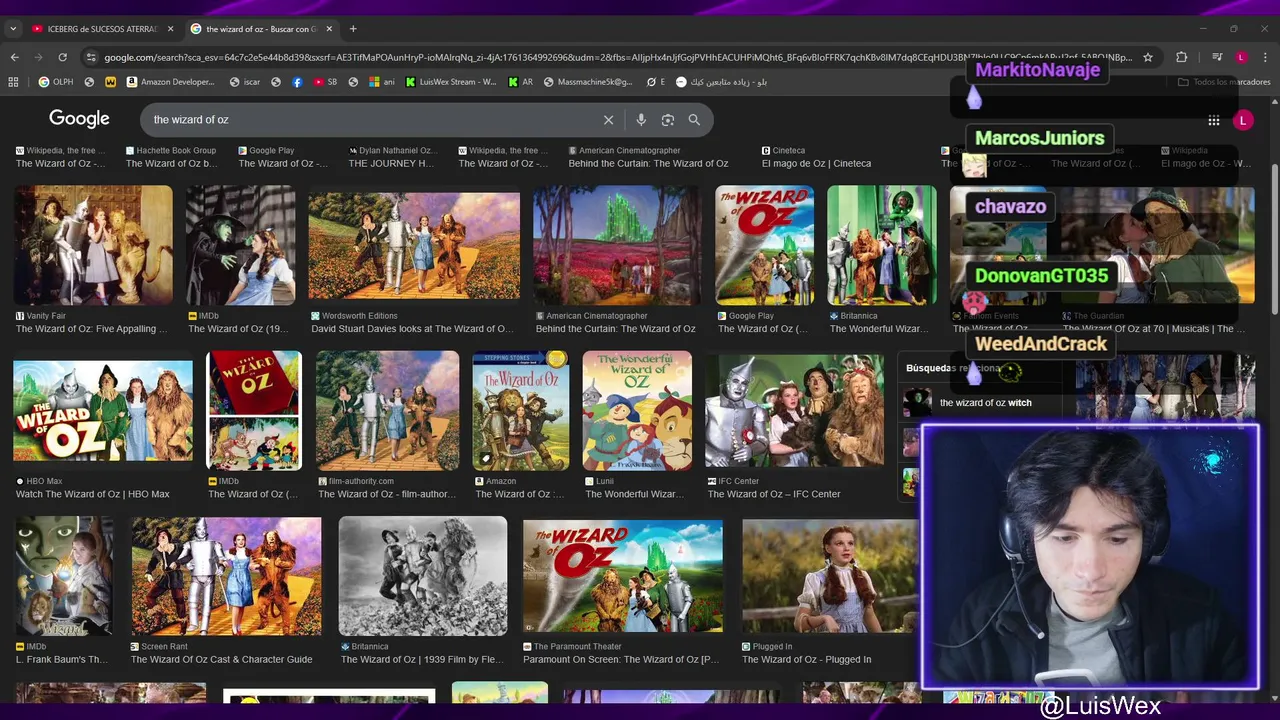Close the ICEBERG de SUCESOS tab

pos(170,29)
